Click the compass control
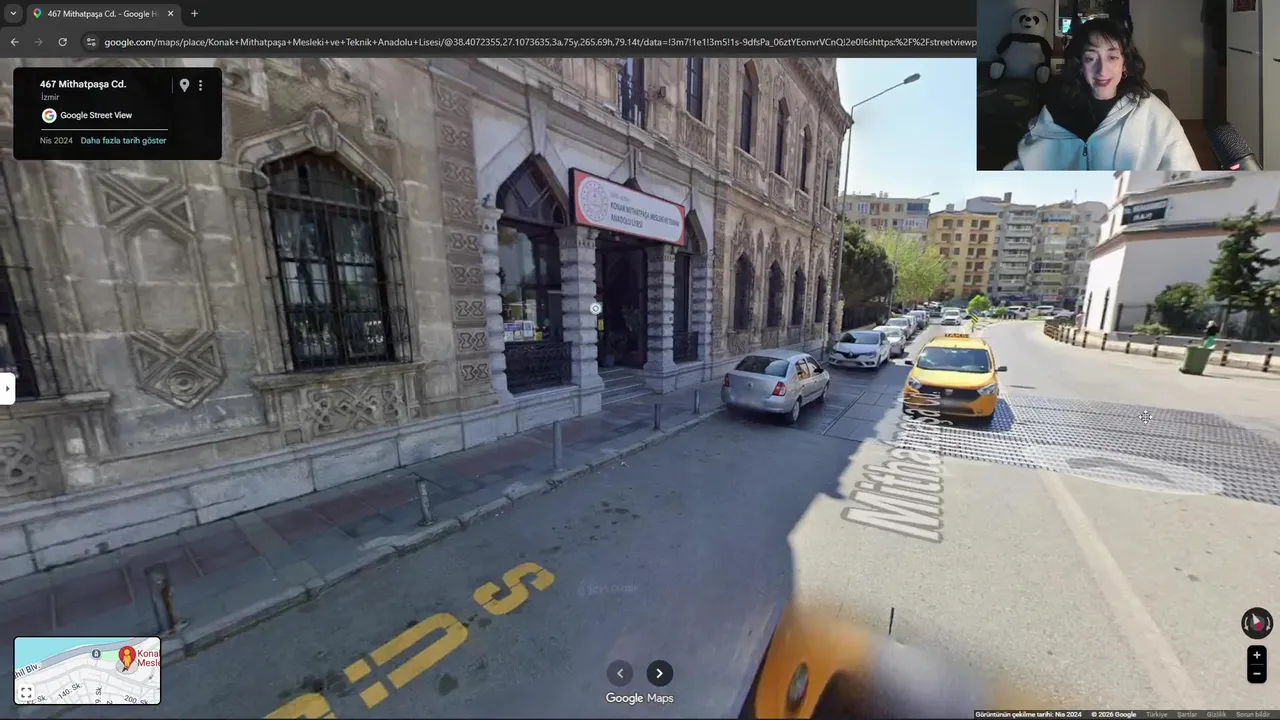 (1257, 623)
